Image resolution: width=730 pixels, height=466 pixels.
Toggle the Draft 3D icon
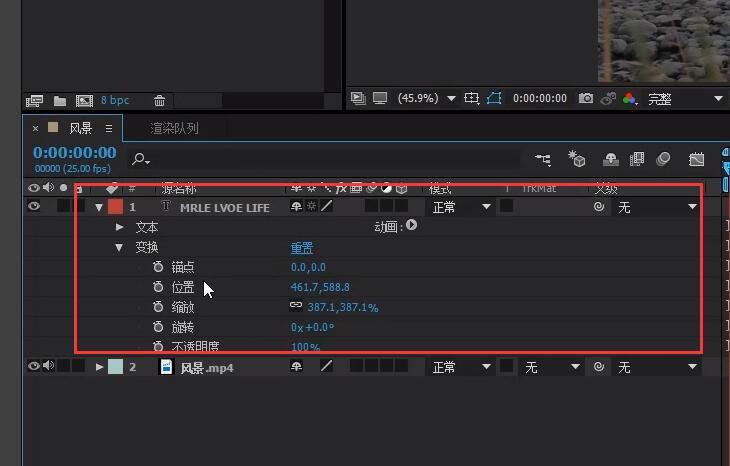(x=576, y=159)
